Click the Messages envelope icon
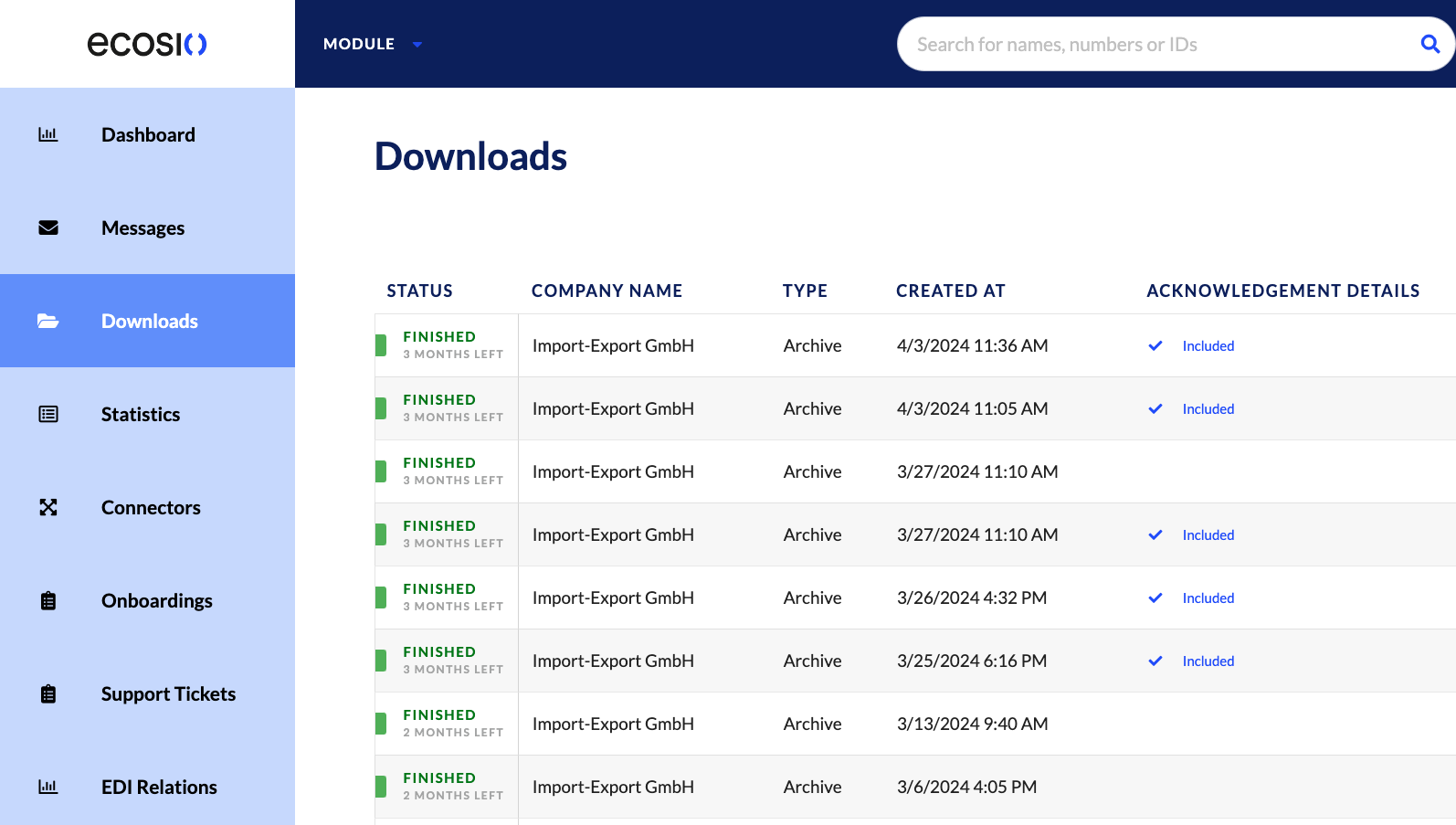This screenshot has height=825, width=1456. pyautogui.click(x=48, y=227)
